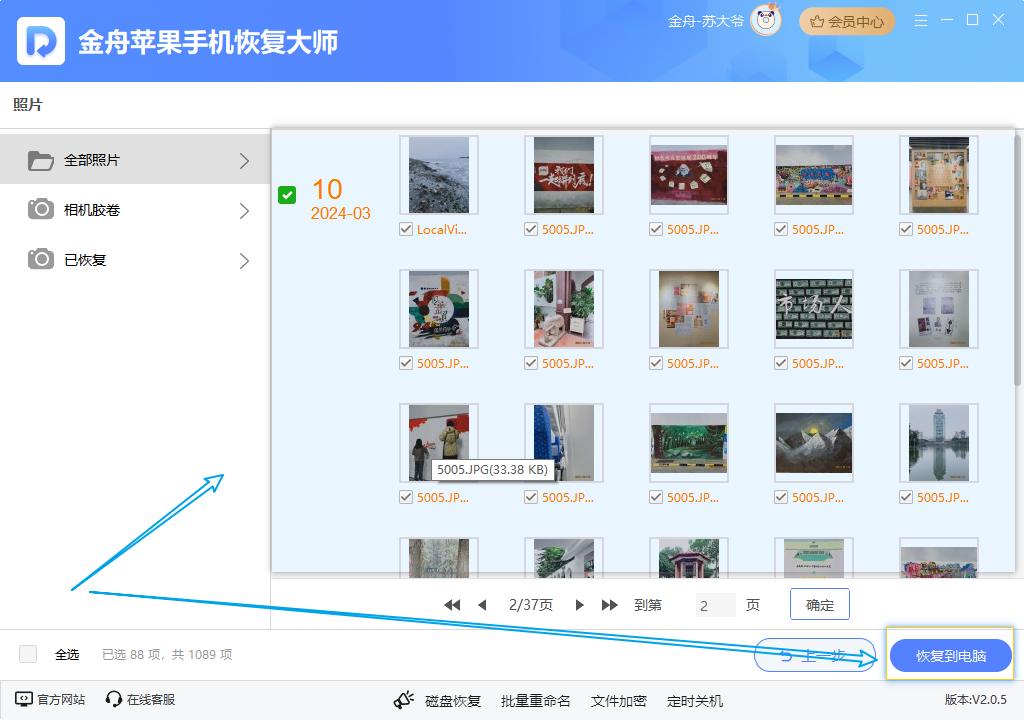
Task: Toggle the 全选 select-all checkbox
Action: (x=29, y=654)
